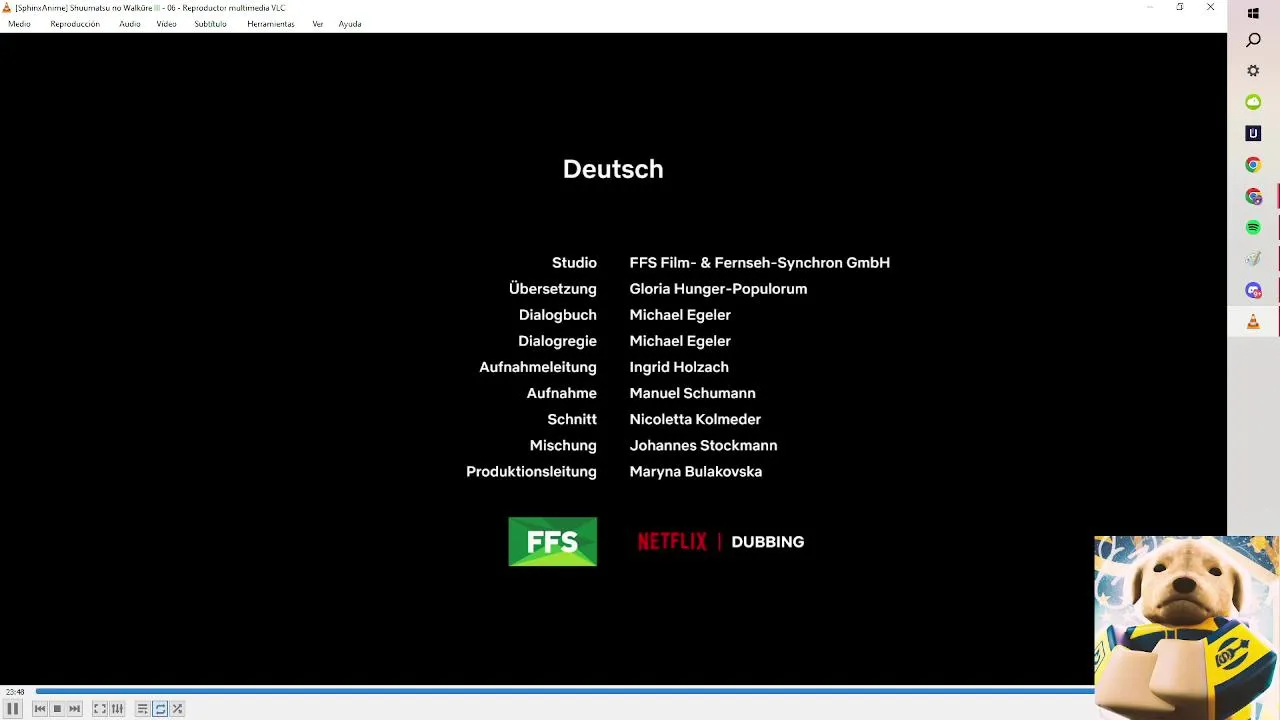
Task: Open the Video menu
Action: tap(166, 24)
